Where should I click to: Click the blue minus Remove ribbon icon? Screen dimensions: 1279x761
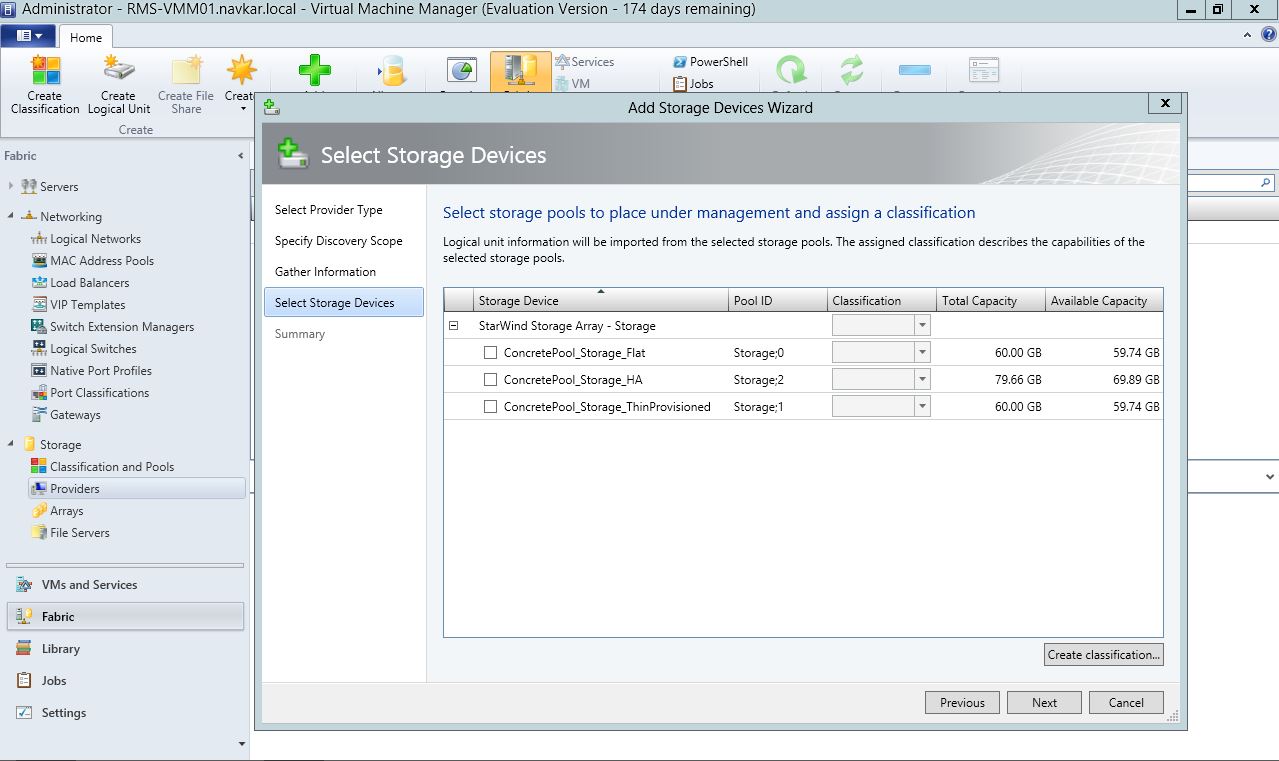915,72
